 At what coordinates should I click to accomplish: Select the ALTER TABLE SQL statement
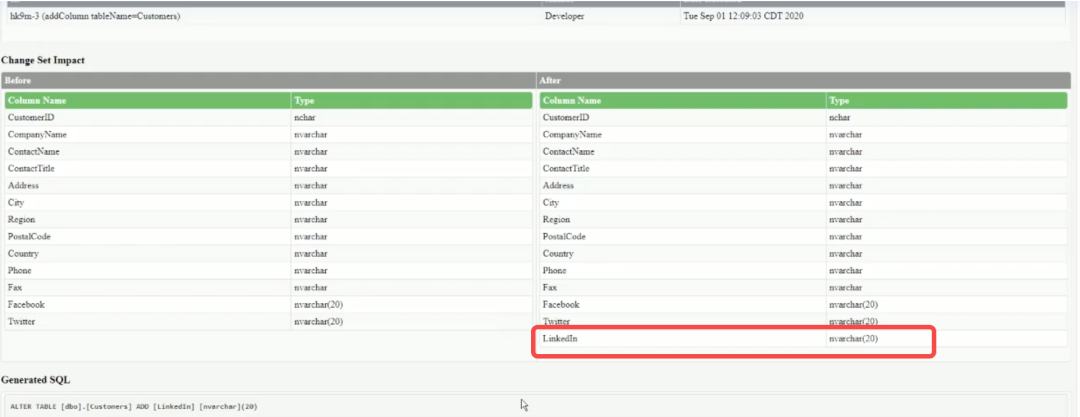(x=134, y=407)
